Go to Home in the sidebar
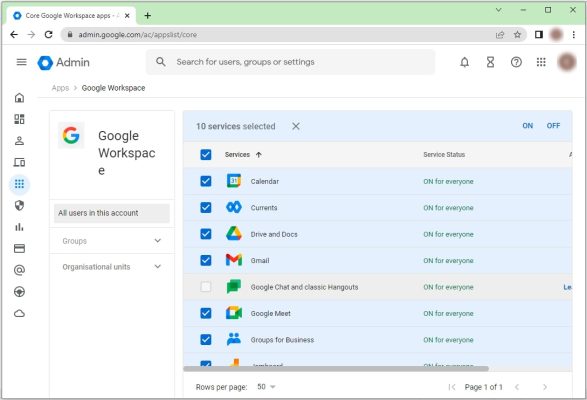Image resolution: width=587 pixels, height=400 pixels. click(19, 98)
